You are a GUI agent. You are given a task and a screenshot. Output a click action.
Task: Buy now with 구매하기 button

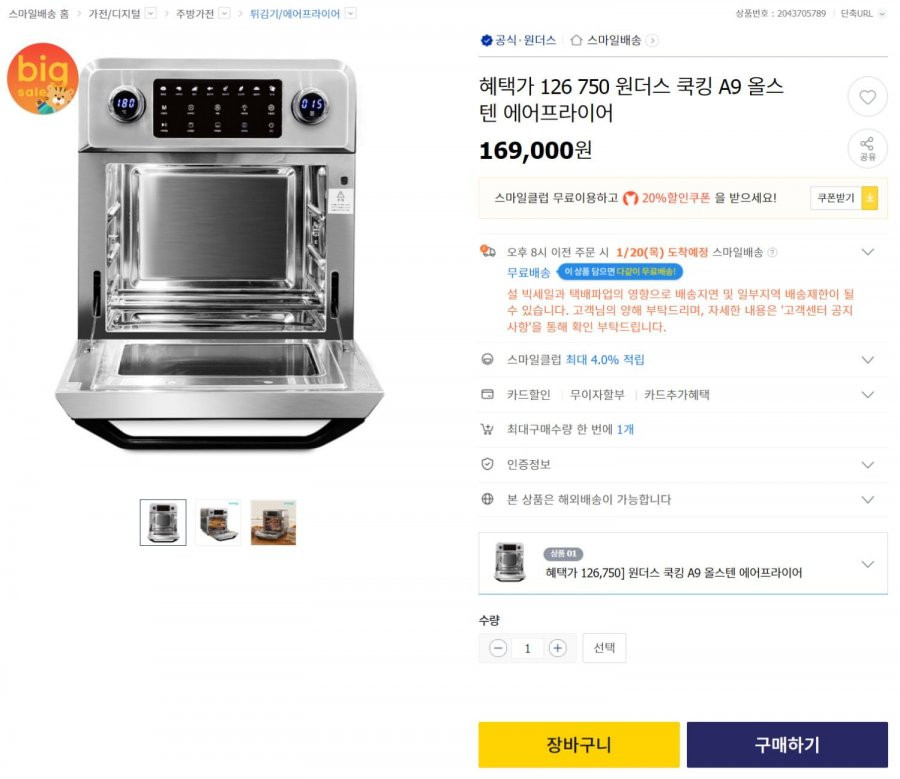[x=787, y=745]
